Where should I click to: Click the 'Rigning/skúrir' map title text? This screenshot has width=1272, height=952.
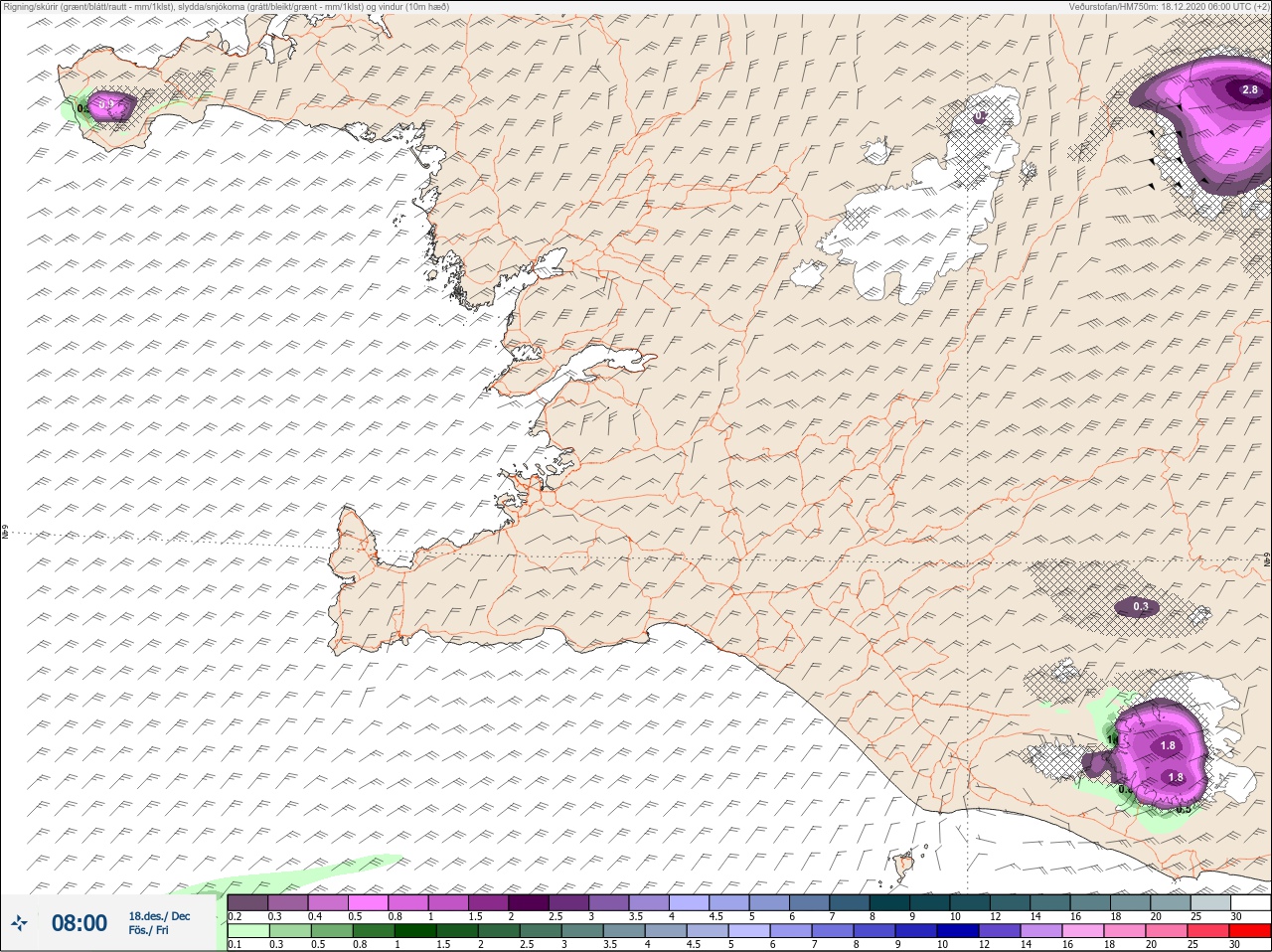pos(225,6)
